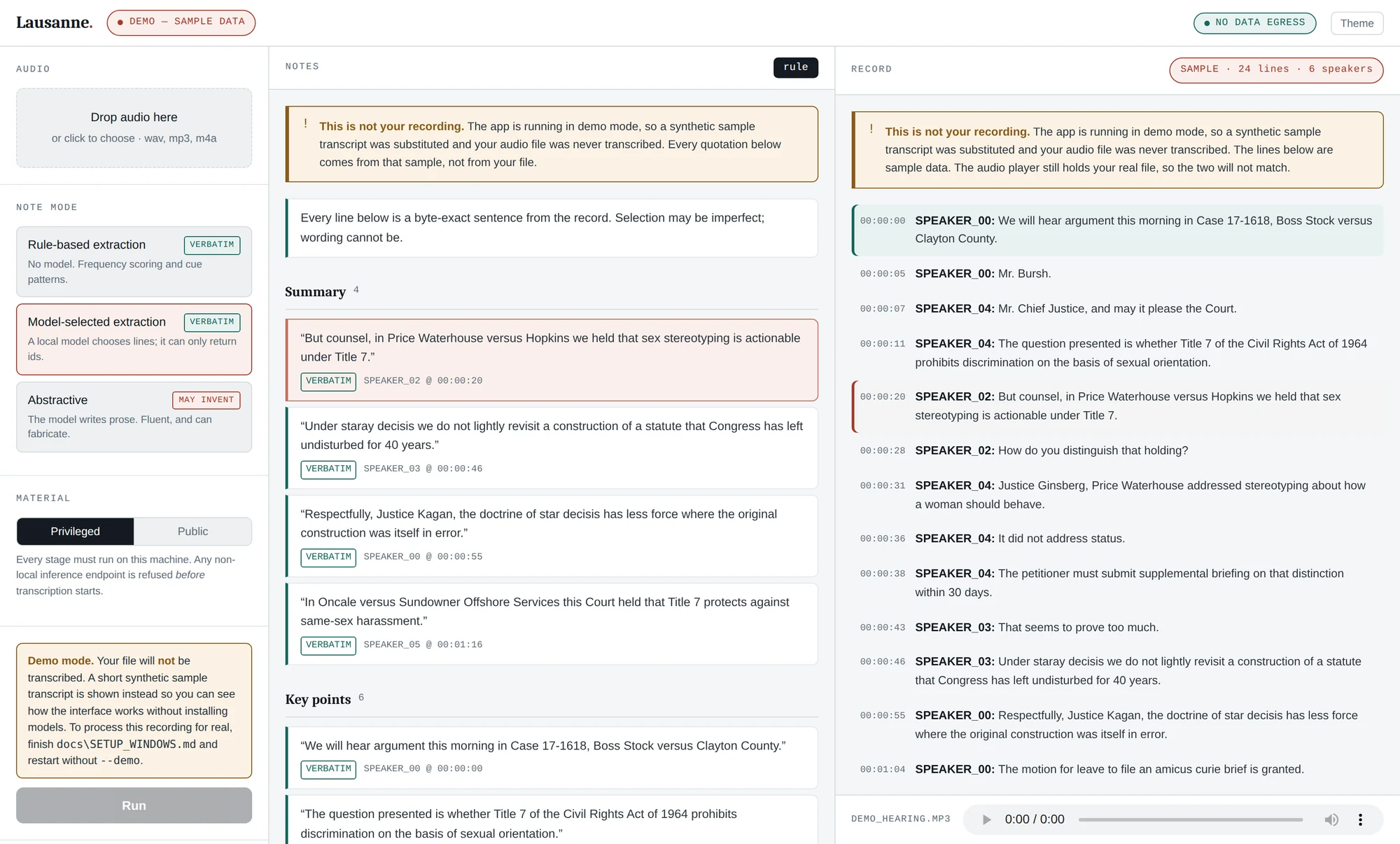This screenshot has height=844, width=1400.
Task: Select Privileged material option
Action: point(75,532)
